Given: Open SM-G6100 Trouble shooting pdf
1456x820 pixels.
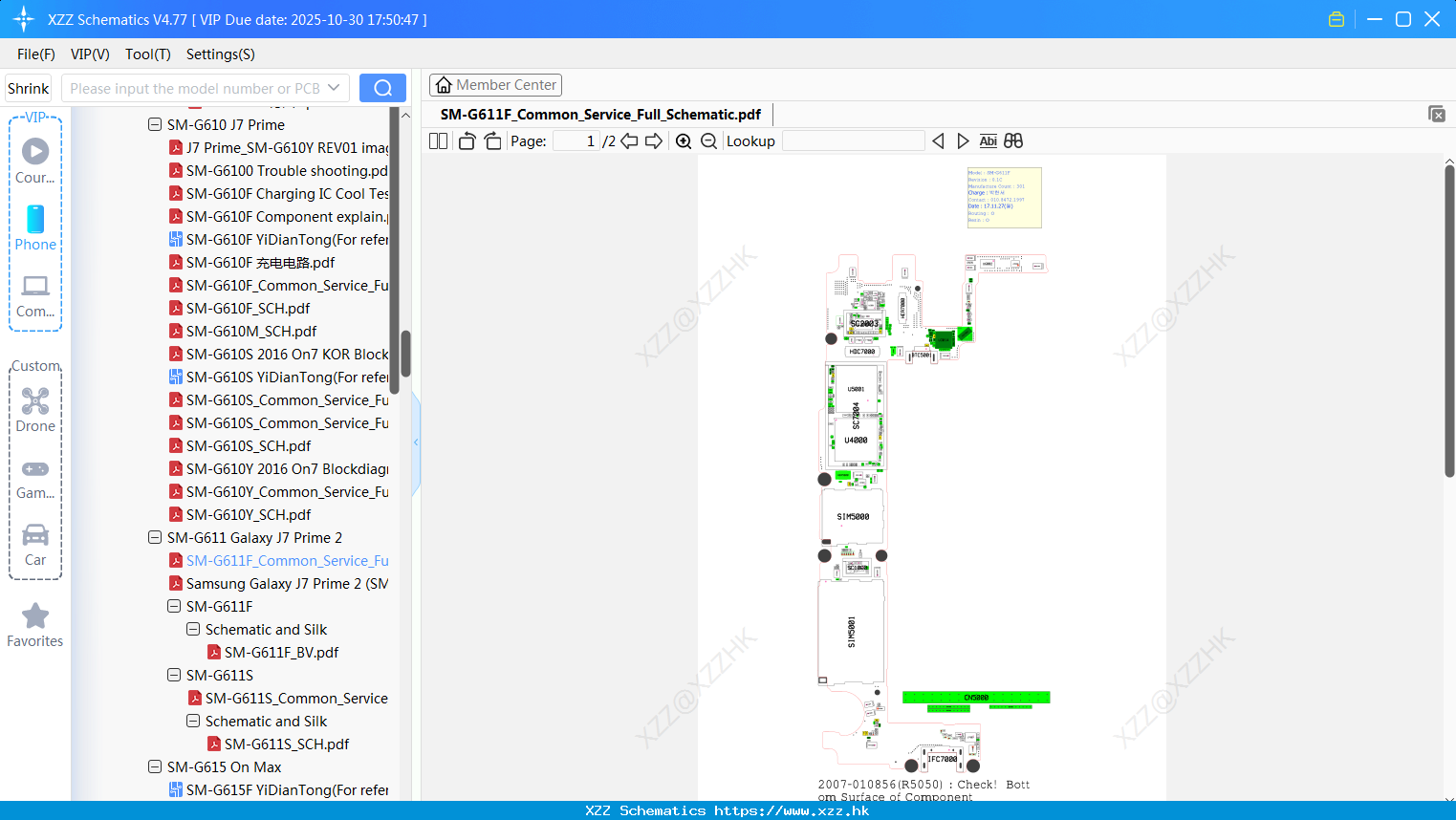Looking at the screenshot, I should click(x=279, y=170).
